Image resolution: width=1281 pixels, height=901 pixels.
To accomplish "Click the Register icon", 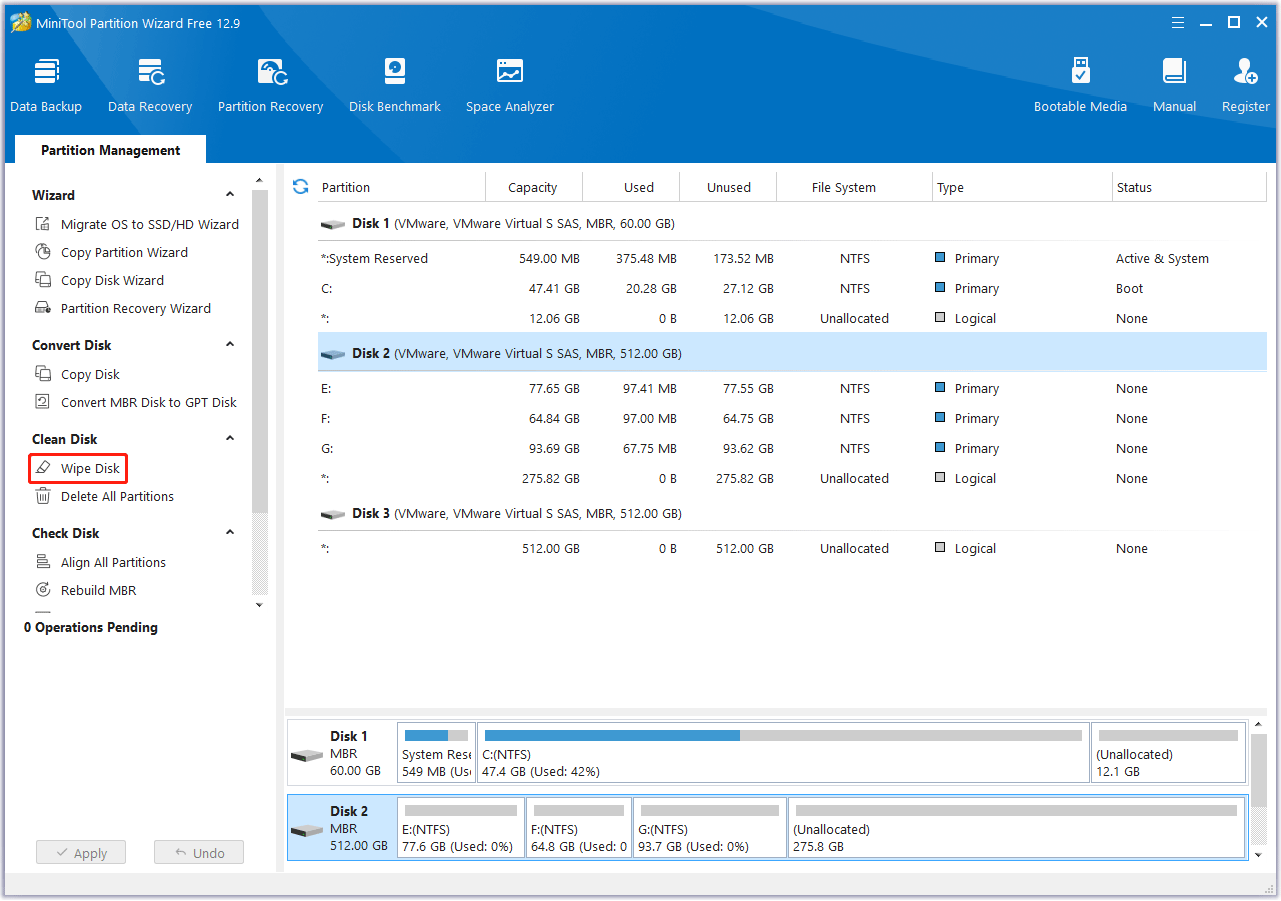I will pos(1246,72).
